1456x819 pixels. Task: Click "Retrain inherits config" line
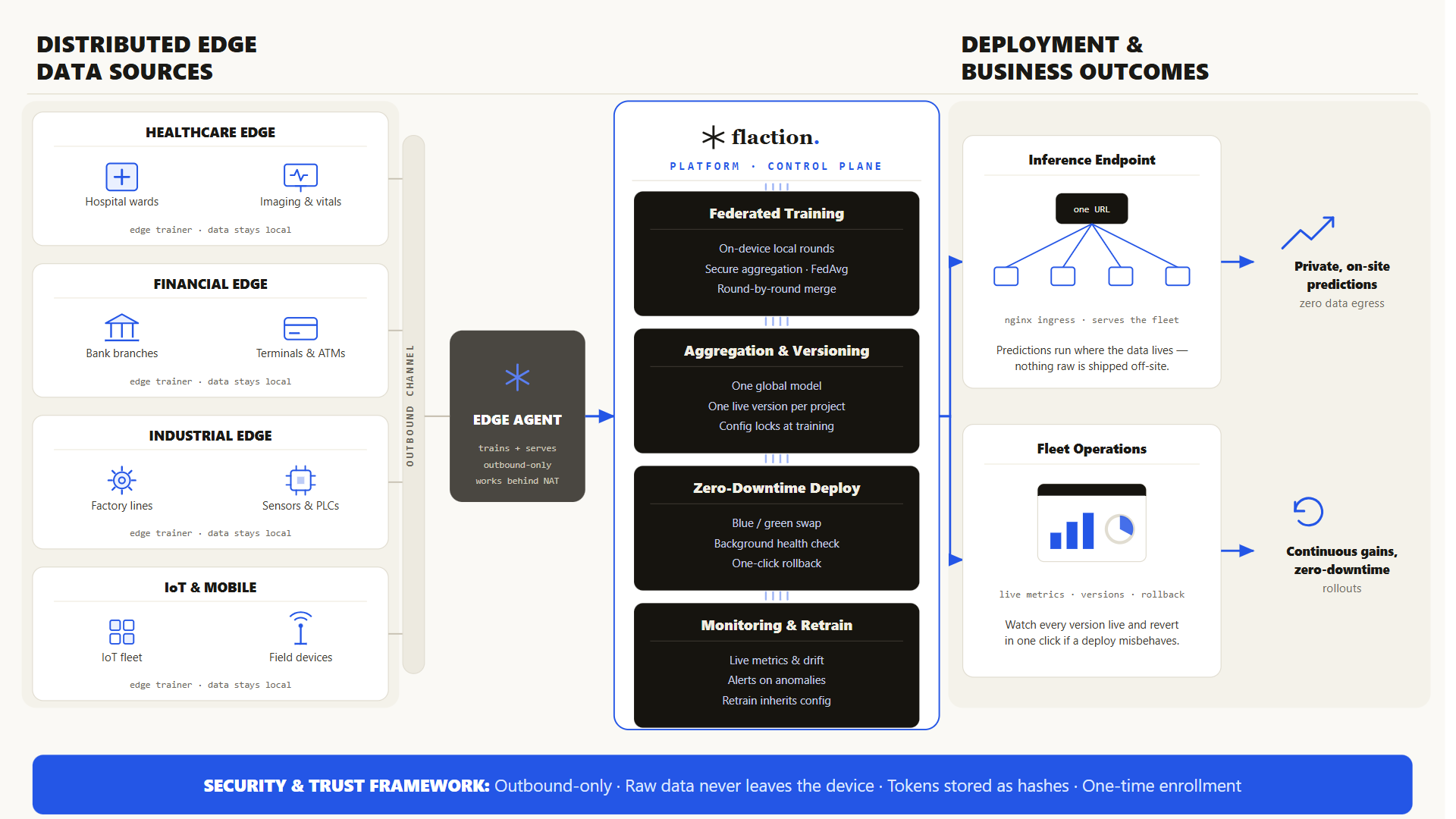pos(777,701)
